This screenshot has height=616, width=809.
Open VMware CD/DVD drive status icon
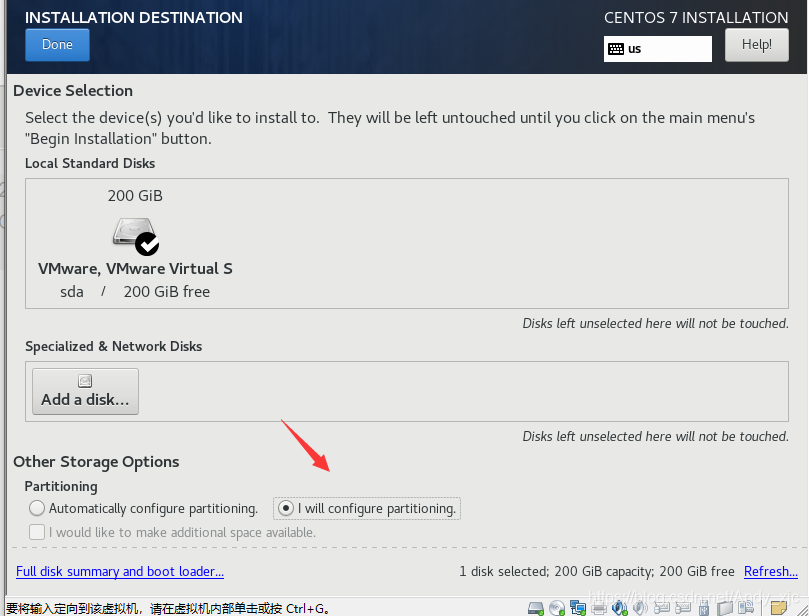[x=557, y=608]
